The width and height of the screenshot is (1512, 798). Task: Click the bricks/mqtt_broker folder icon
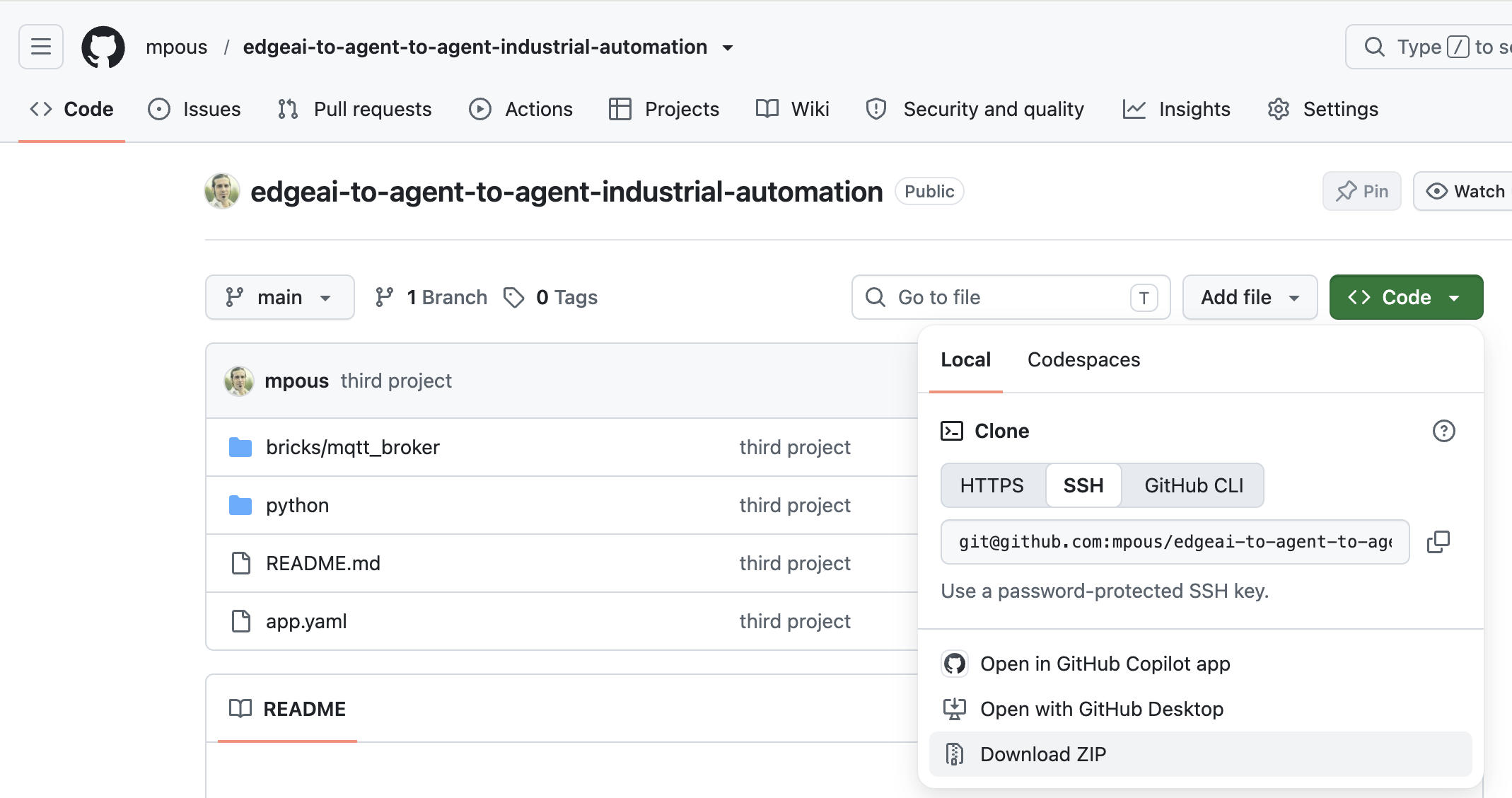coord(240,447)
